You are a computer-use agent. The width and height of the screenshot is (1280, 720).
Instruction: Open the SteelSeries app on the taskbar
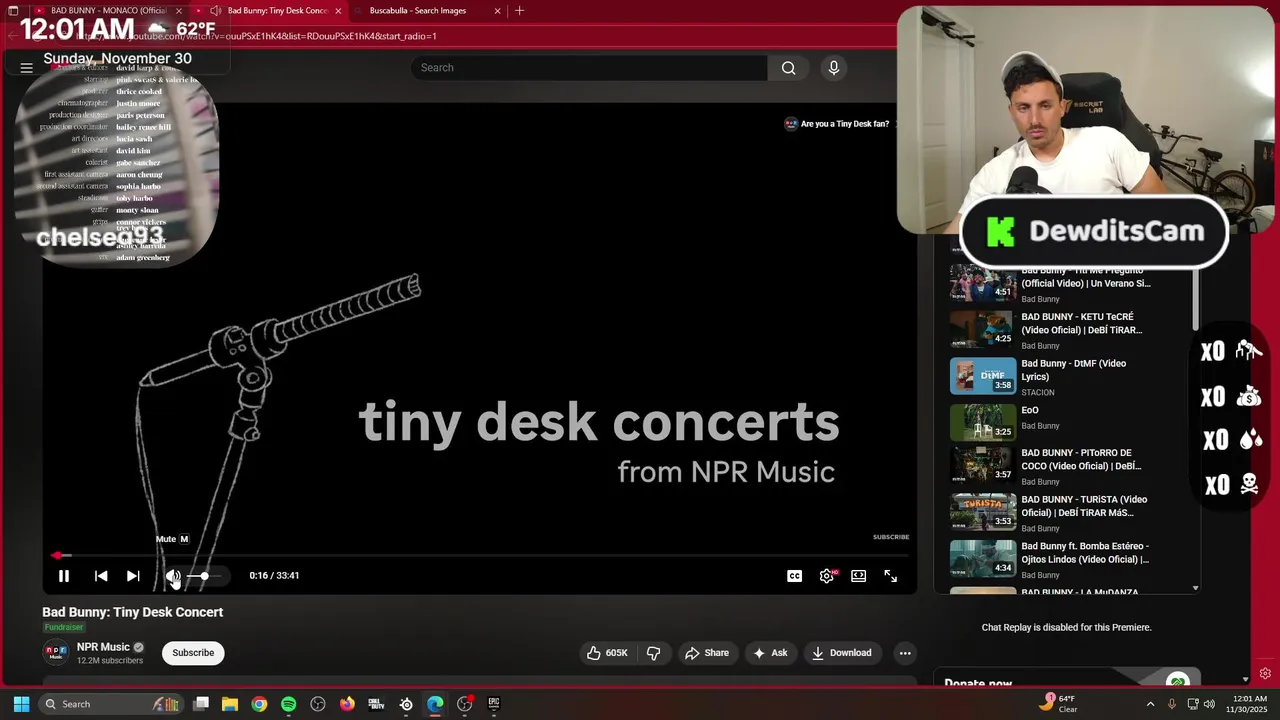pyautogui.click(x=406, y=704)
